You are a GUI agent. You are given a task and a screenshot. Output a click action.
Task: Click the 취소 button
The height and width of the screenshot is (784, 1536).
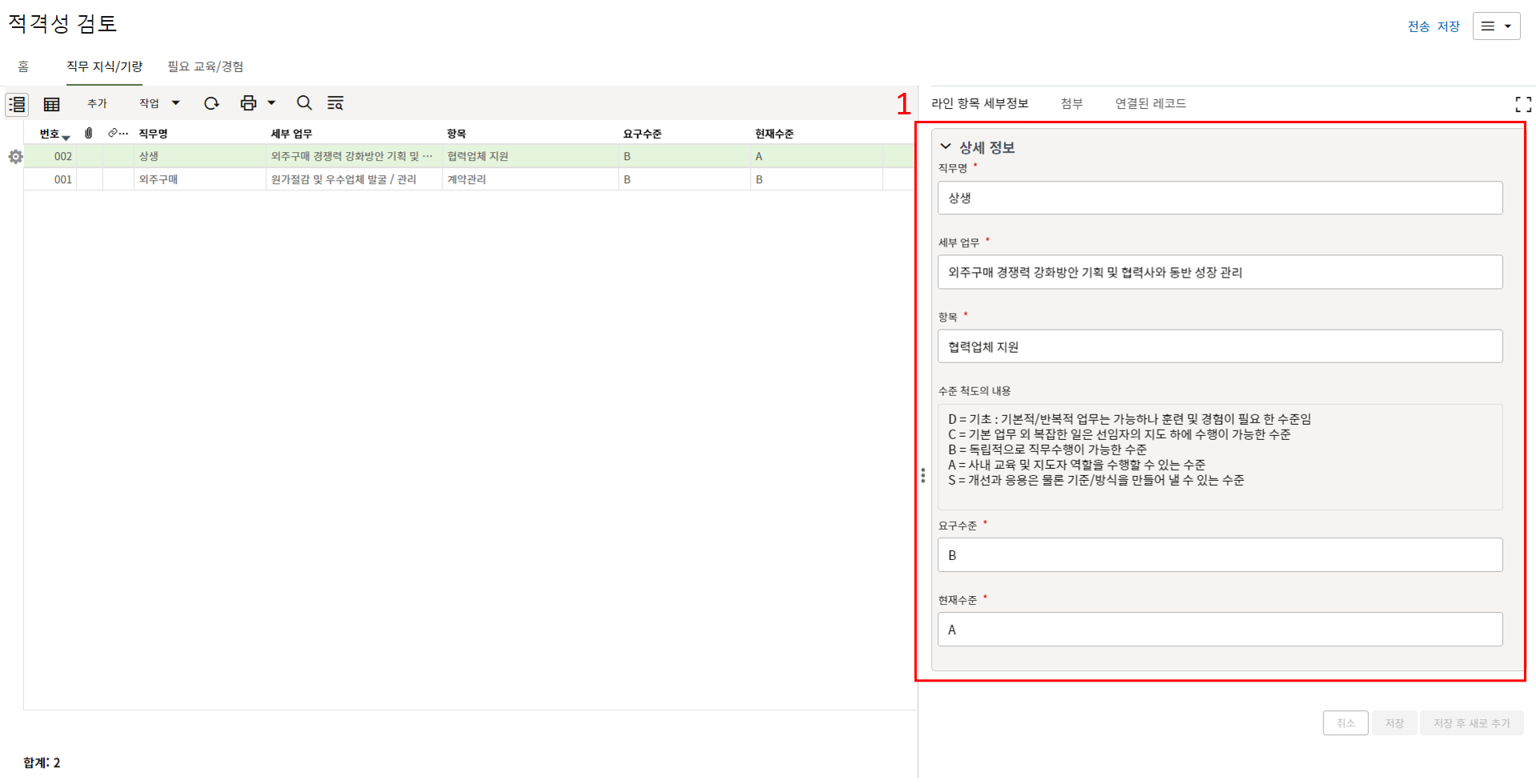tap(1345, 723)
